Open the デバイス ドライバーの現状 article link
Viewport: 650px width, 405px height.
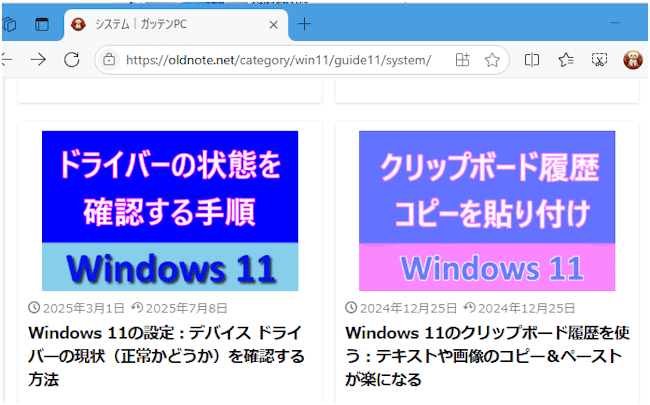pos(166,356)
